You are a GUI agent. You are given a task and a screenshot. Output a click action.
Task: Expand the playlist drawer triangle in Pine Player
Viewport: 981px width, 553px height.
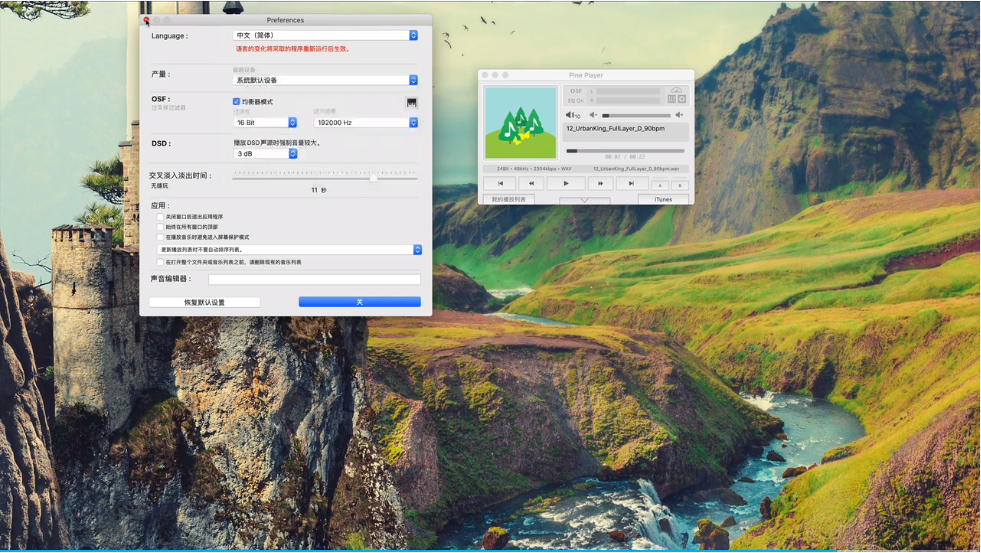point(584,200)
